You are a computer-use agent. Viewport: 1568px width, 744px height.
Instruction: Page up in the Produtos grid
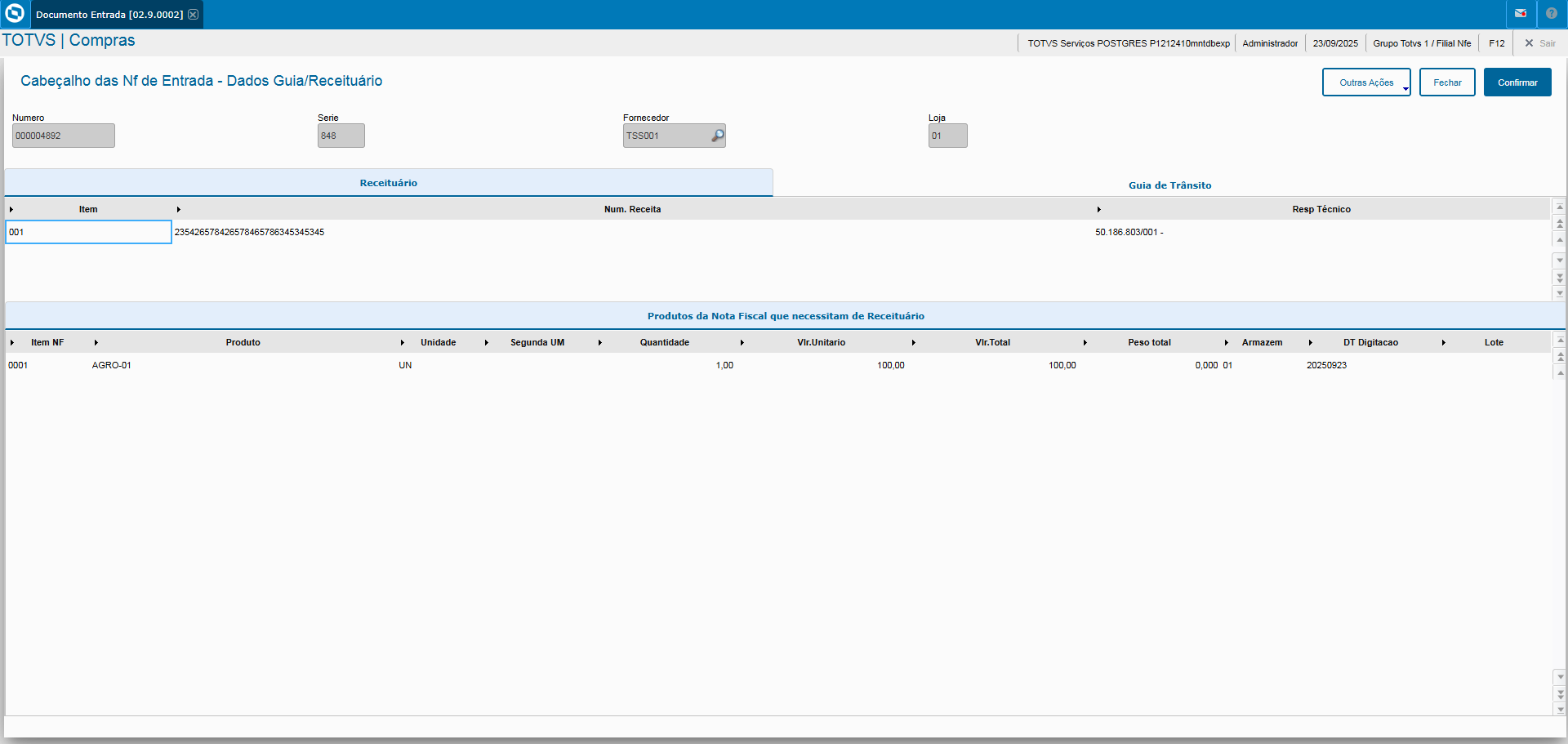coord(1560,356)
